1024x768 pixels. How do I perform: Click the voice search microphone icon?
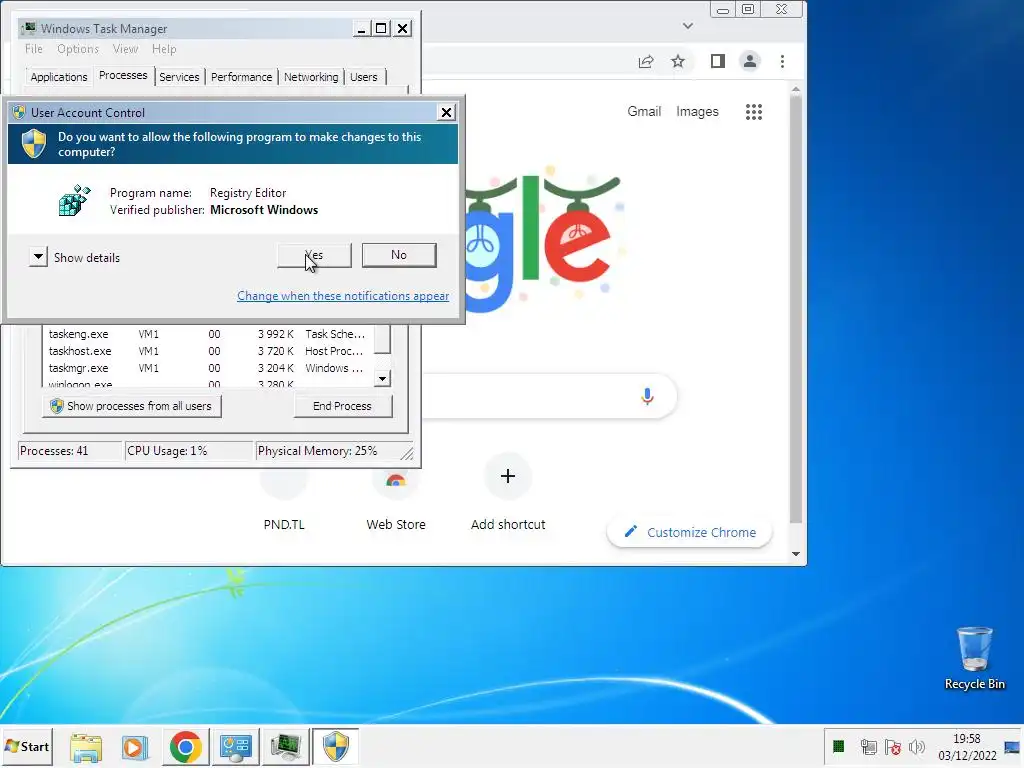(647, 396)
